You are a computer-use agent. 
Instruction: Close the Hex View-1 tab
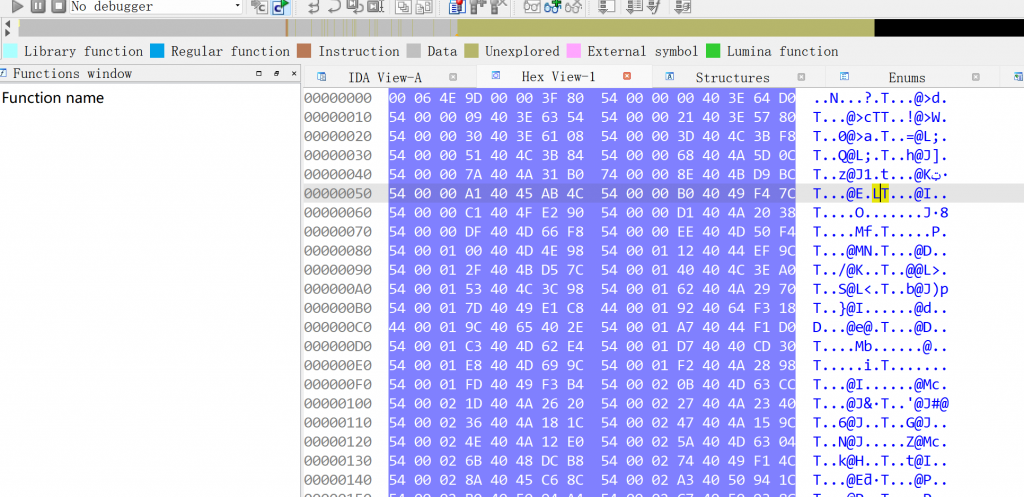pos(627,76)
